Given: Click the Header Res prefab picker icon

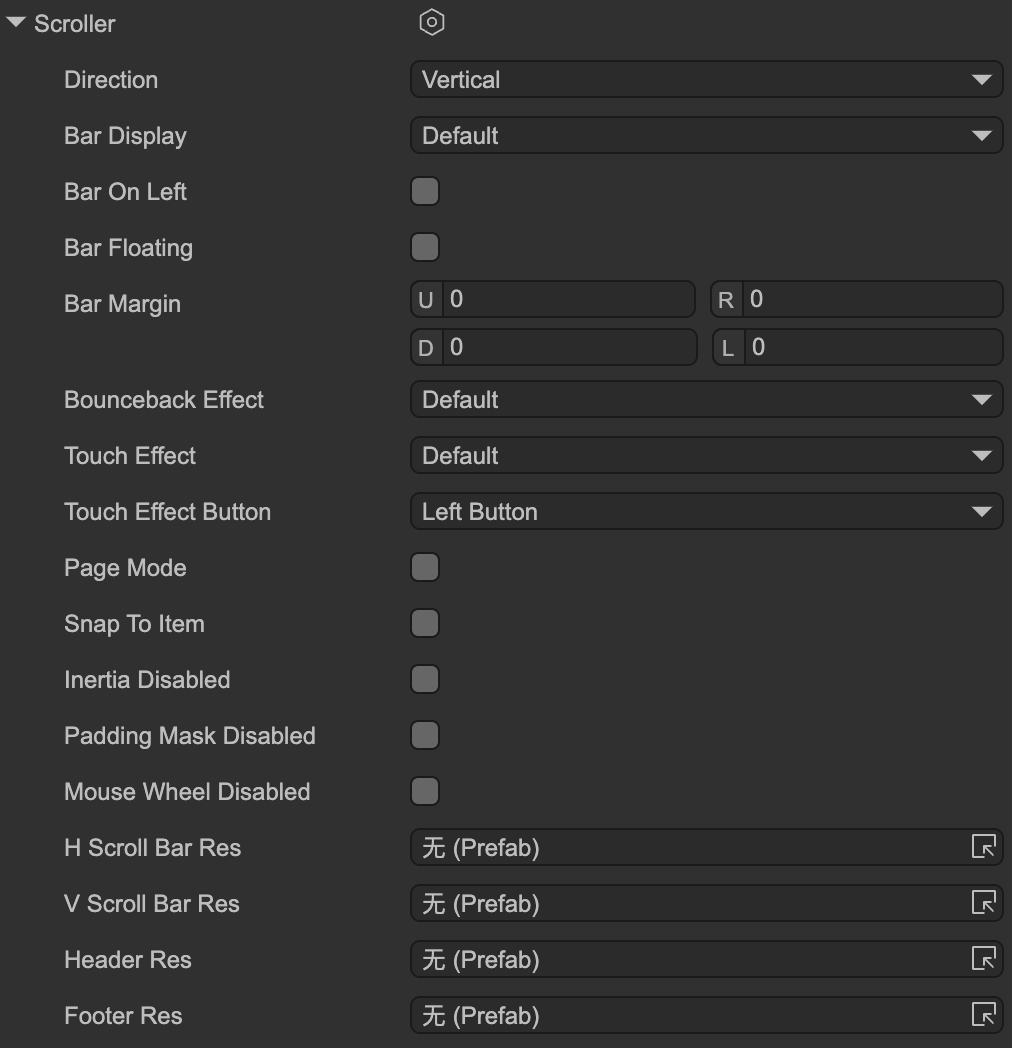Looking at the screenshot, I should click(983, 960).
